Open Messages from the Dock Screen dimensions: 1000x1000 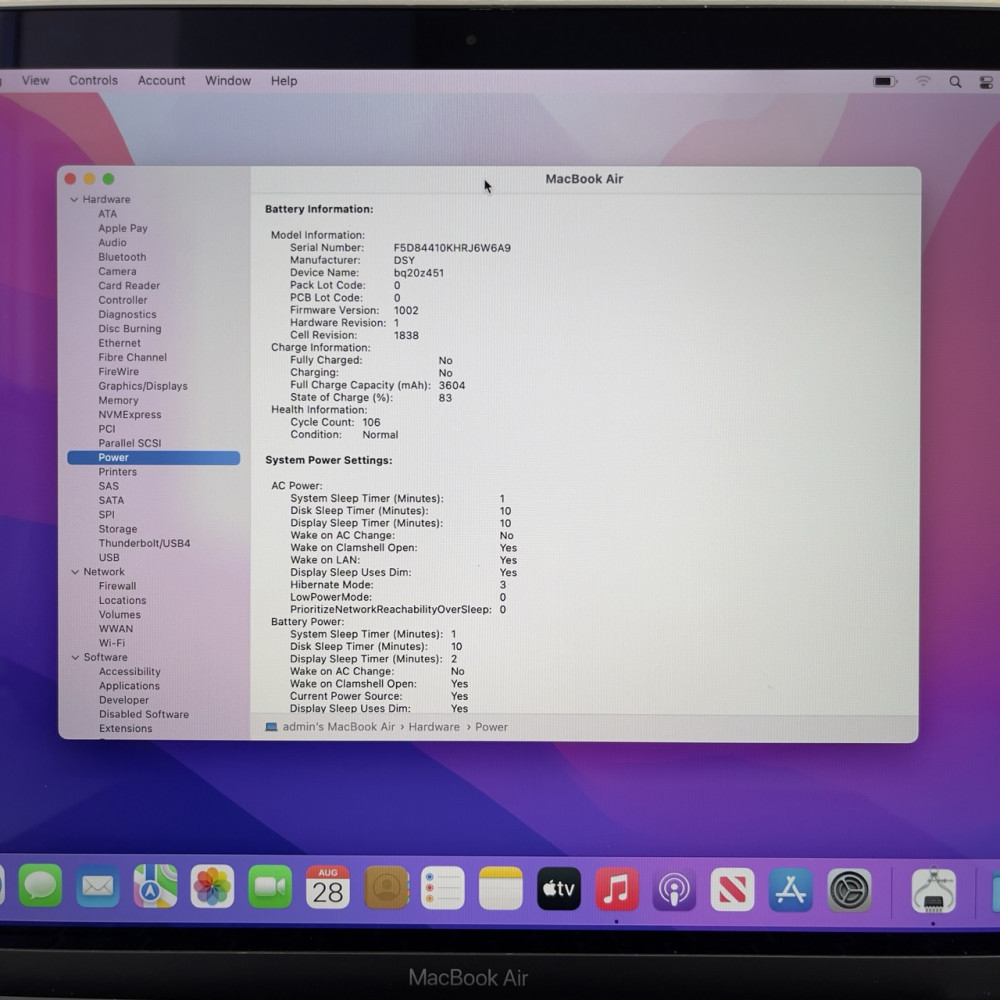[40, 886]
